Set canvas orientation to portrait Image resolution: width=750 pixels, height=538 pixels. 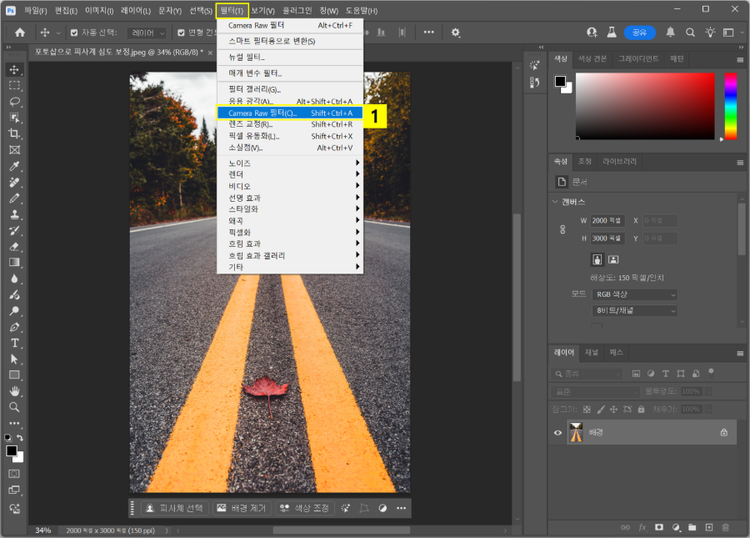coord(597,260)
